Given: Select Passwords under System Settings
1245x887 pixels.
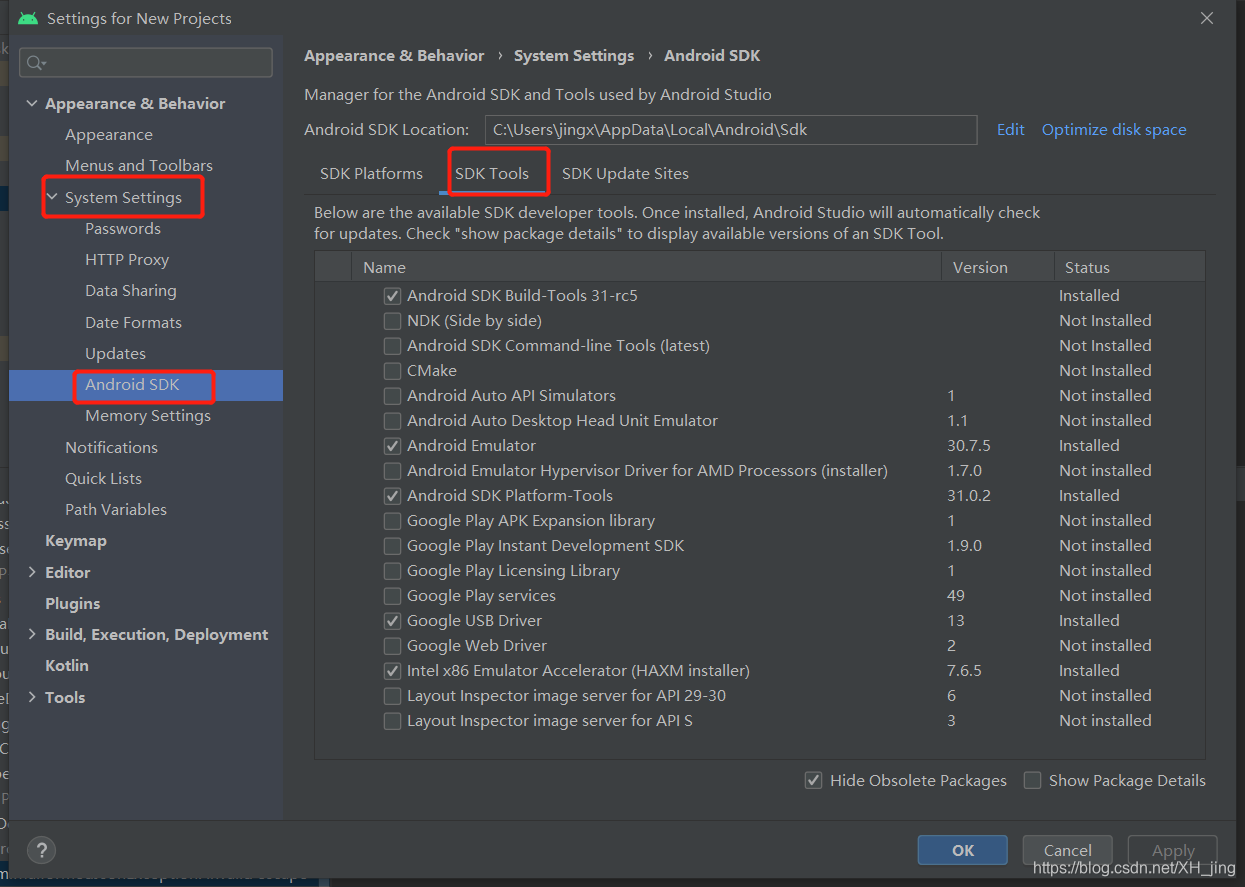Looking at the screenshot, I should (123, 229).
